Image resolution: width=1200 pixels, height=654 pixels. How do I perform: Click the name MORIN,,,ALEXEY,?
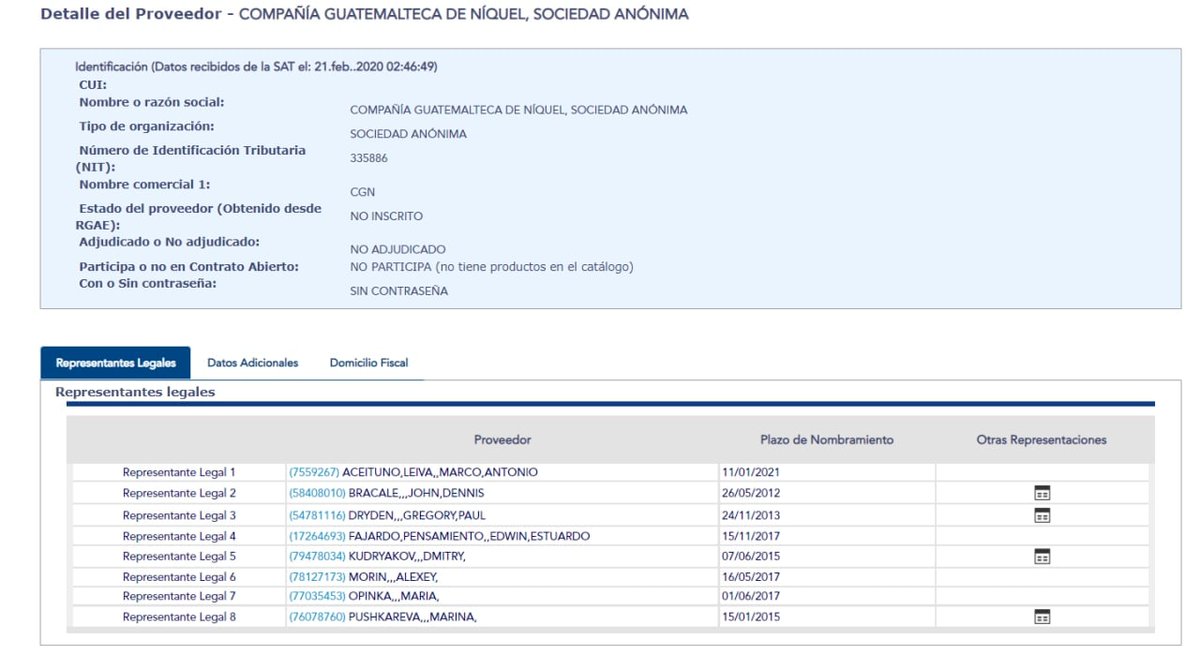[x=394, y=577]
